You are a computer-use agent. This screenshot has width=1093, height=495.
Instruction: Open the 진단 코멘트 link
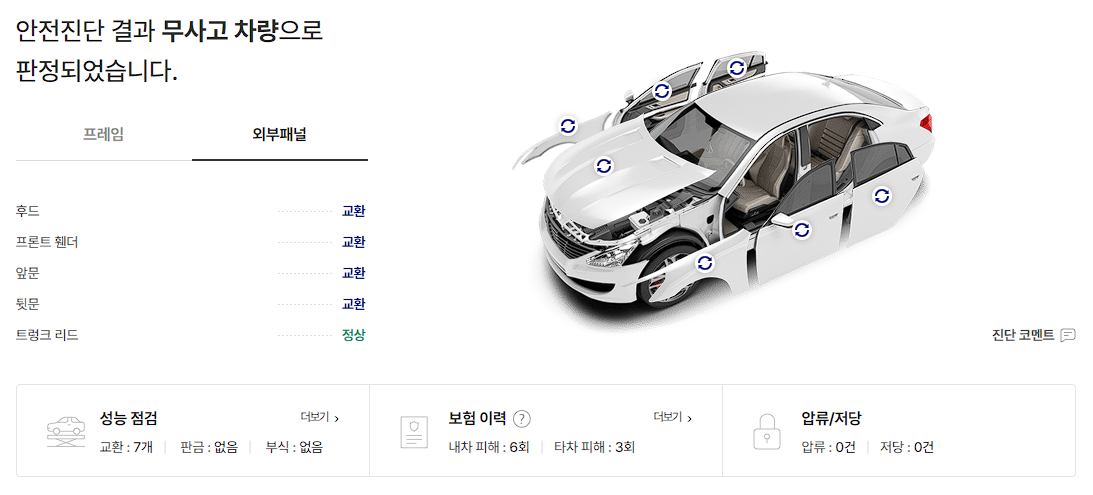[x=1023, y=335]
